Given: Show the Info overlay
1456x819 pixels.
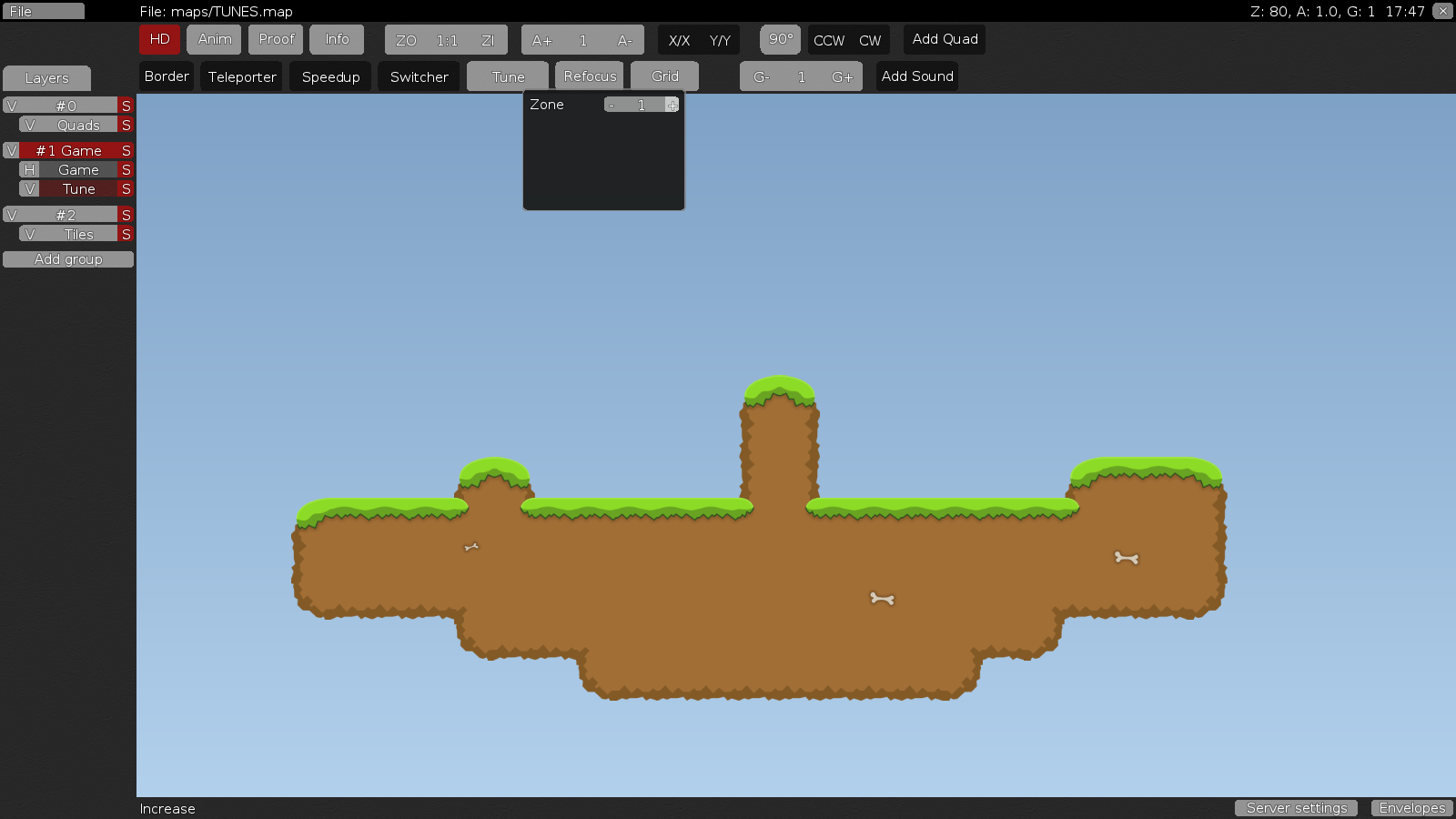Looking at the screenshot, I should pyautogui.click(x=337, y=39).
